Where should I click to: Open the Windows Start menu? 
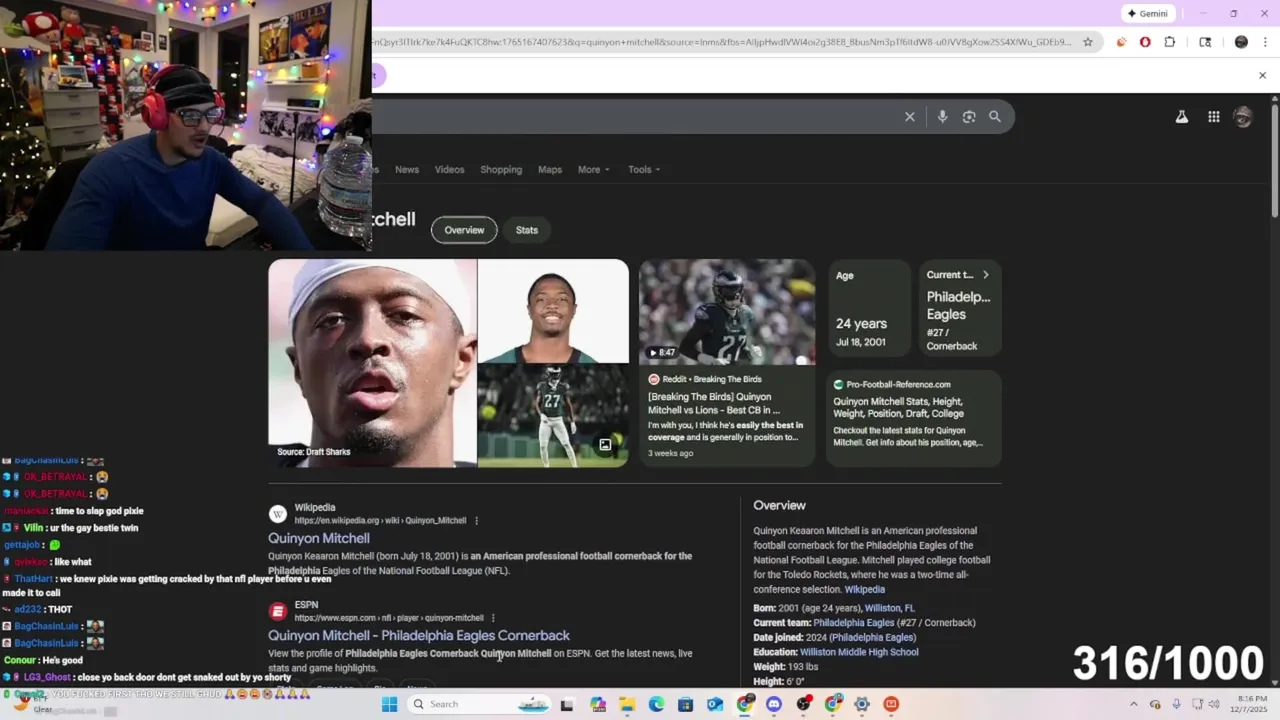tap(389, 704)
